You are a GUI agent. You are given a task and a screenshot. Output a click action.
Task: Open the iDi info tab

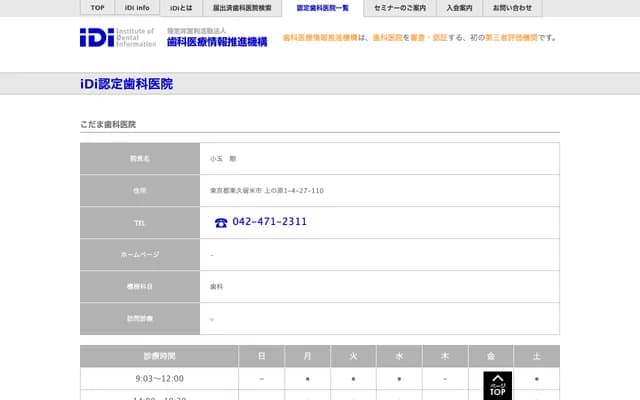(x=137, y=8)
